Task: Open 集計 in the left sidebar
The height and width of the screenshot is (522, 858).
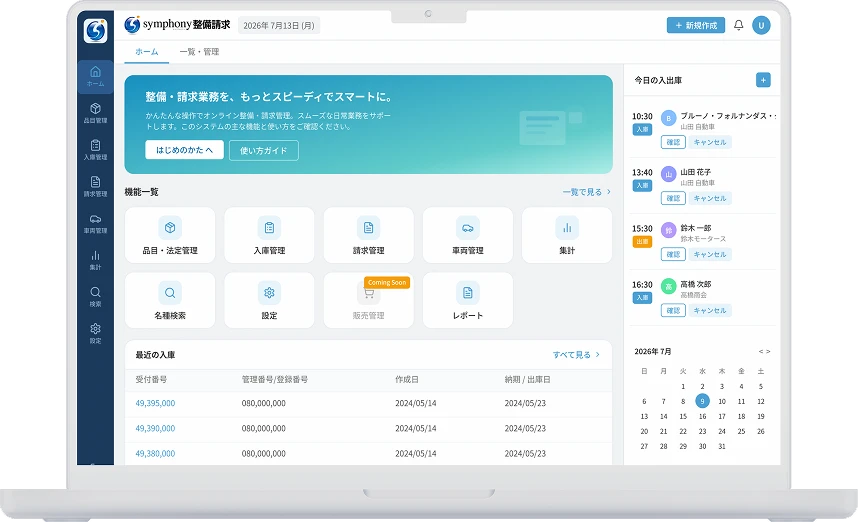Action: coord(95,260)
